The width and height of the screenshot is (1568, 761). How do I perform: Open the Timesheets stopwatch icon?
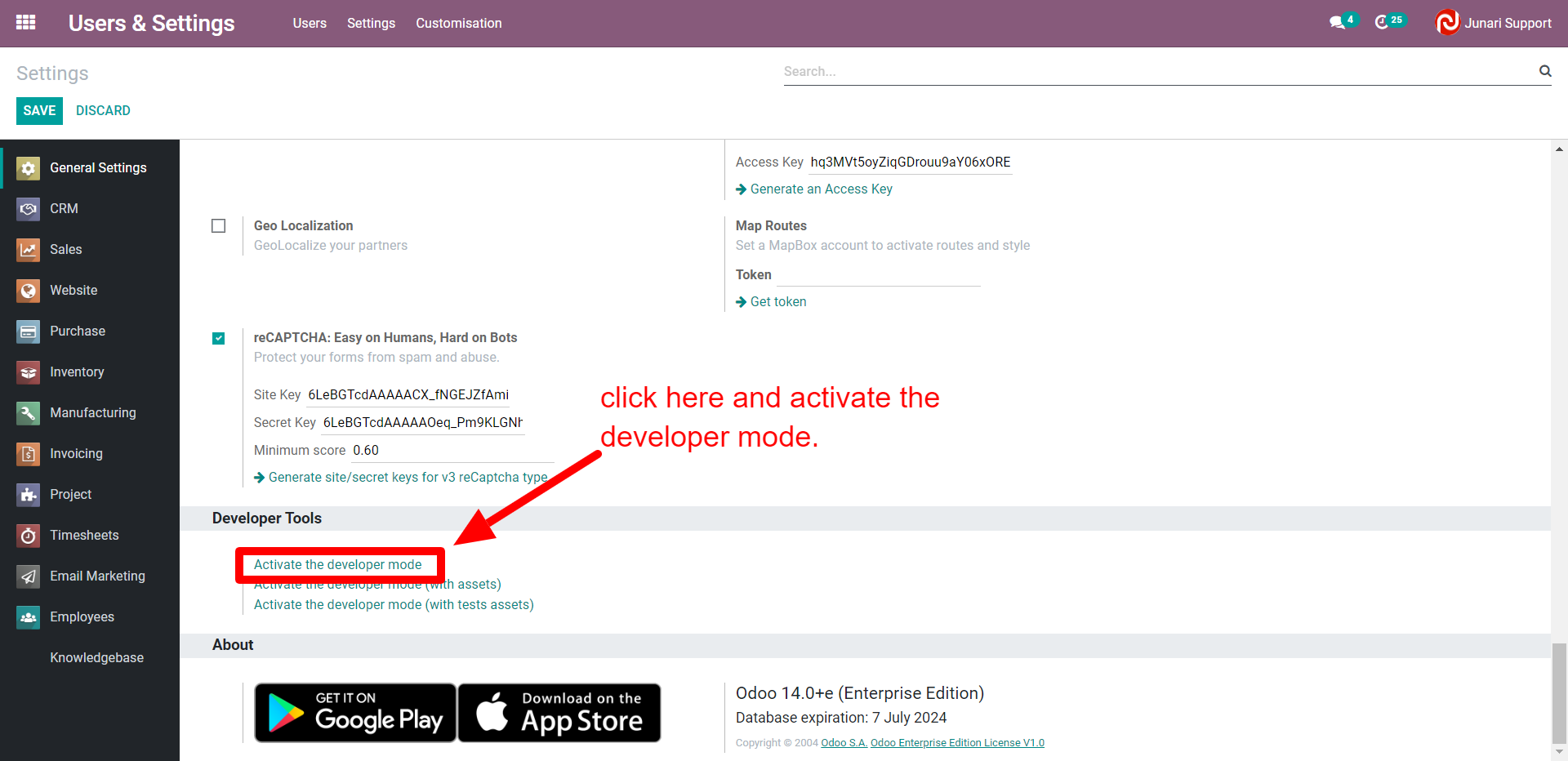[29, 536]
